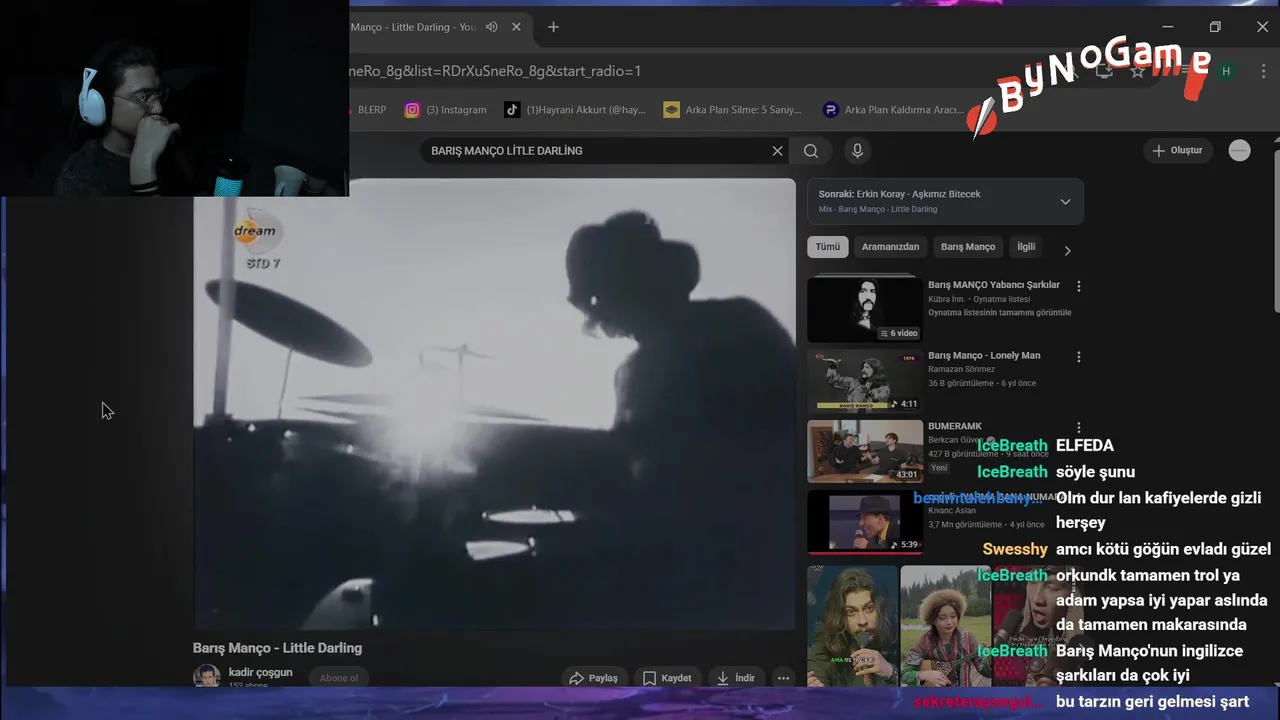The height and width of the screenshot is (720, 1280).
Task: Start voice search with microphone icon
Action: tap(856, 151)
